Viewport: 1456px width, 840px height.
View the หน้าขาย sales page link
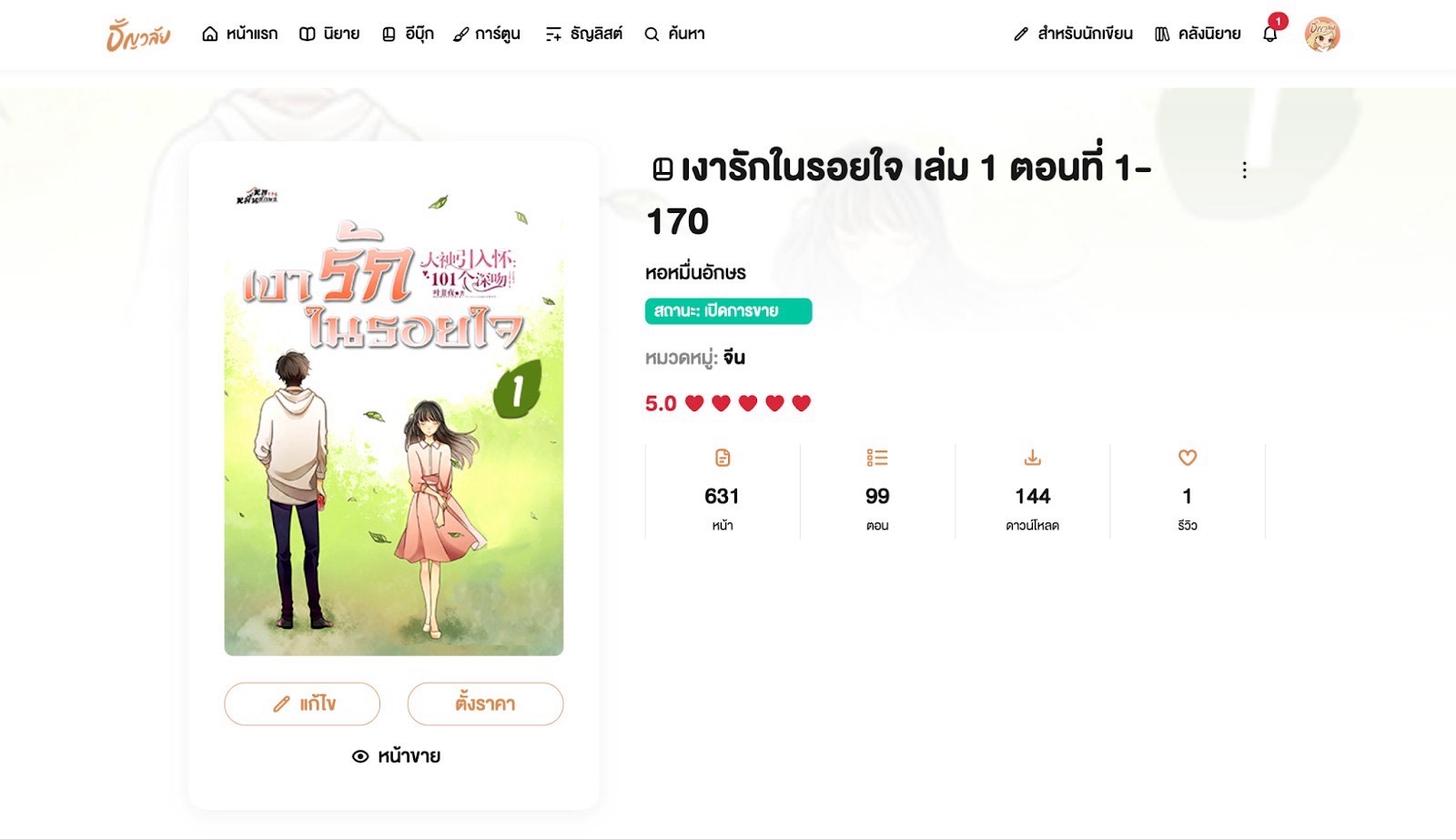[x=396, y=755]
